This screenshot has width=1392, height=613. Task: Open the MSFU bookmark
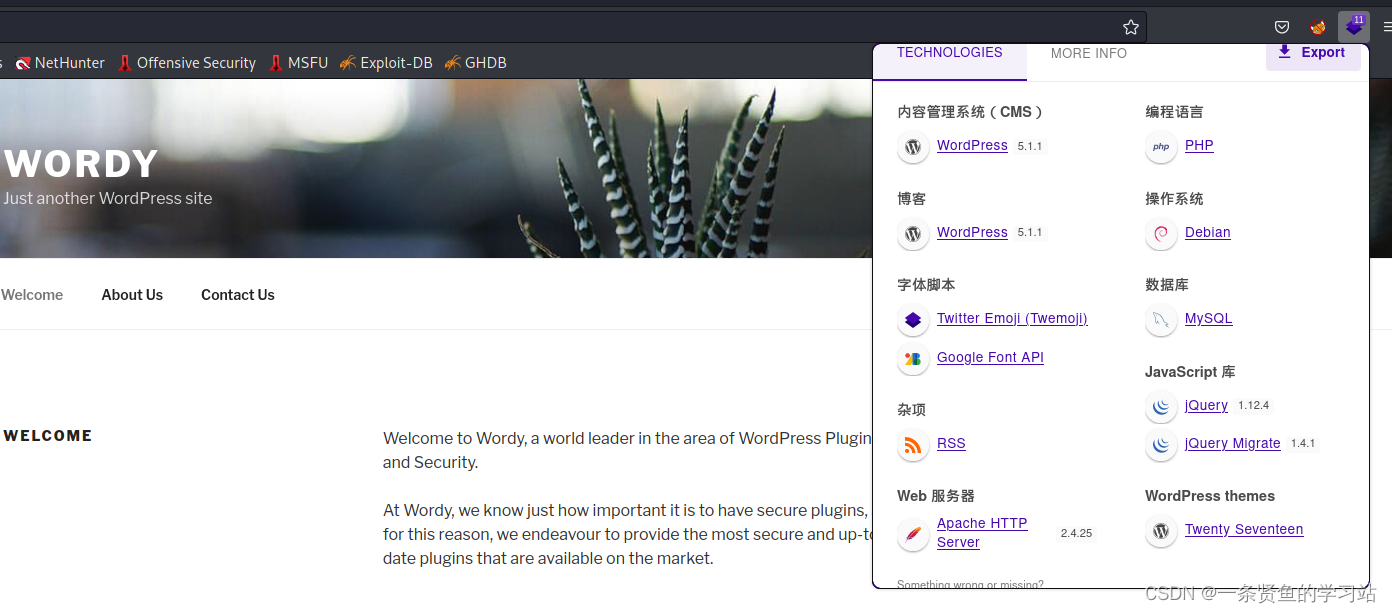(298, 62)
